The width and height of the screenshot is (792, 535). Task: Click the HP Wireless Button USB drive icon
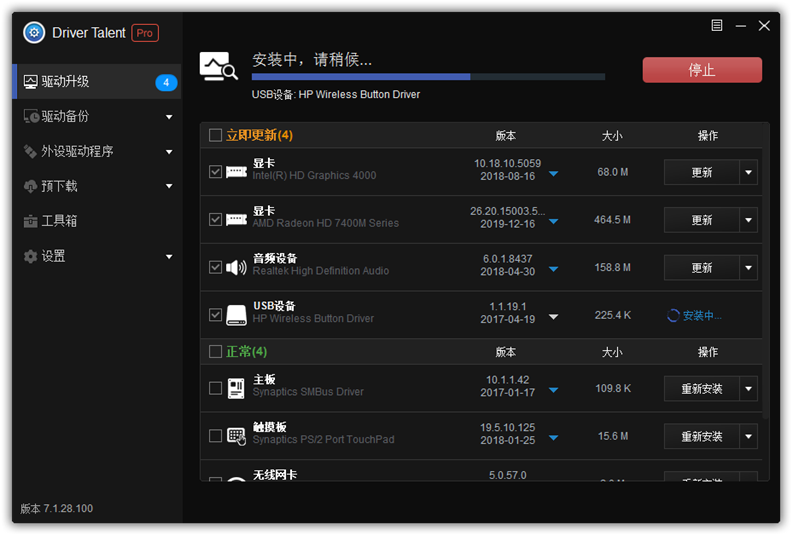click(x=236, y=315)
